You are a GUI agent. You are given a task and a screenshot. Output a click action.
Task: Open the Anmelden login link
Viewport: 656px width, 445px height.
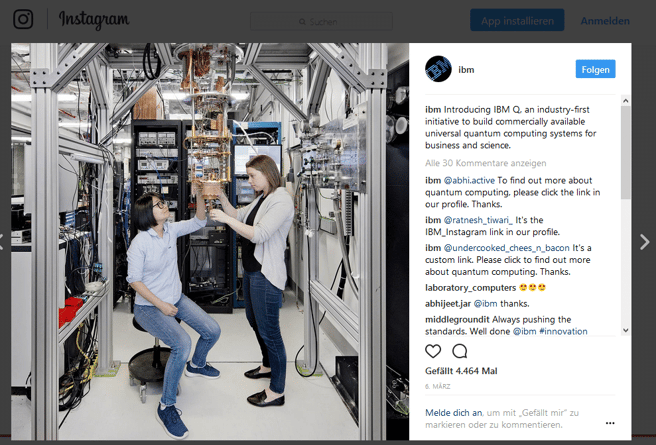[605, 21]
